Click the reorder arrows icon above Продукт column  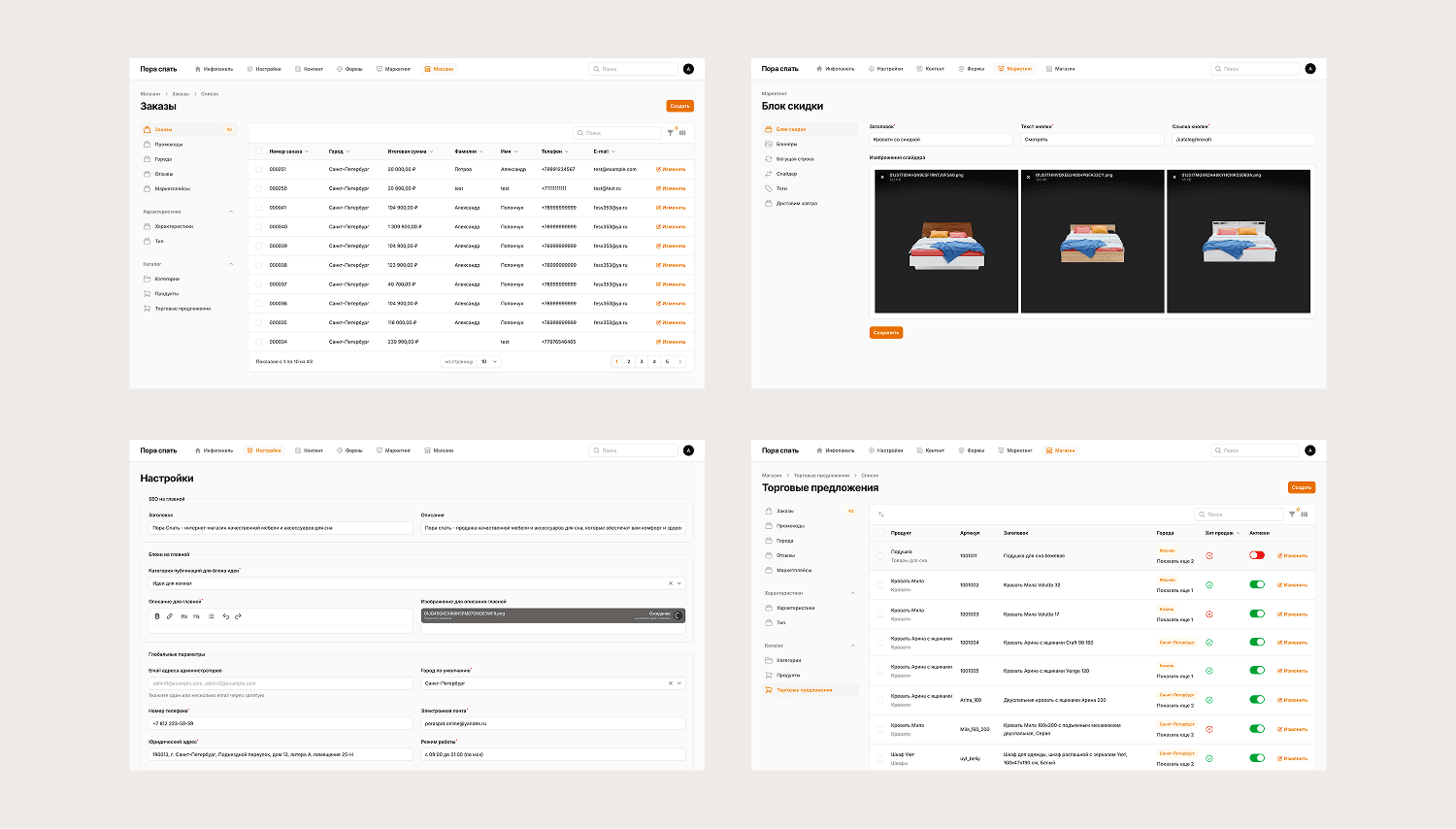coord(881,514)
